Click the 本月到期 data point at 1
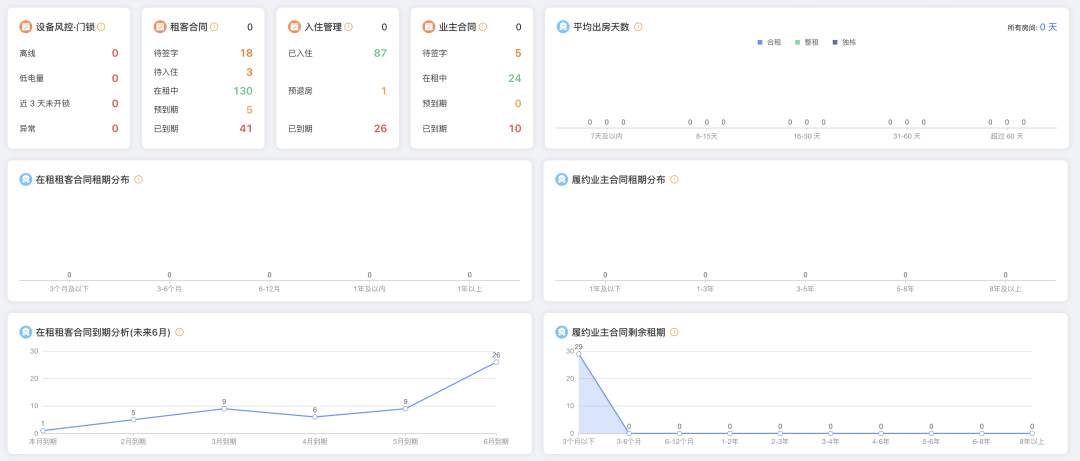 point(43,431)
